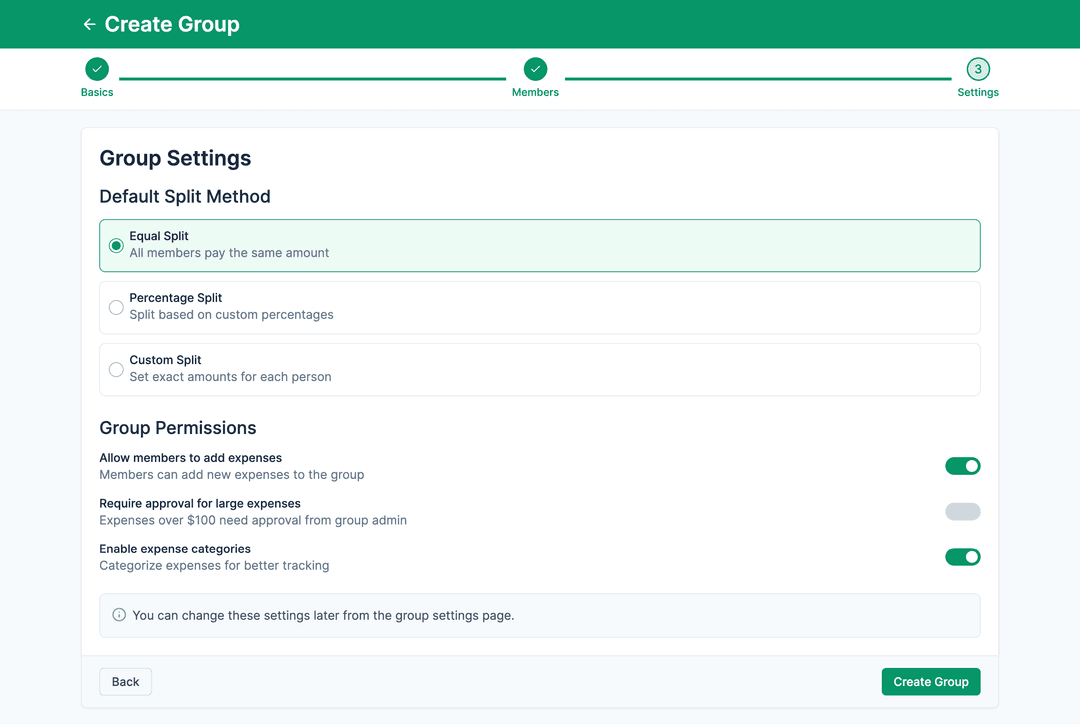Click the info icon in the notice banner

(119, 615)
